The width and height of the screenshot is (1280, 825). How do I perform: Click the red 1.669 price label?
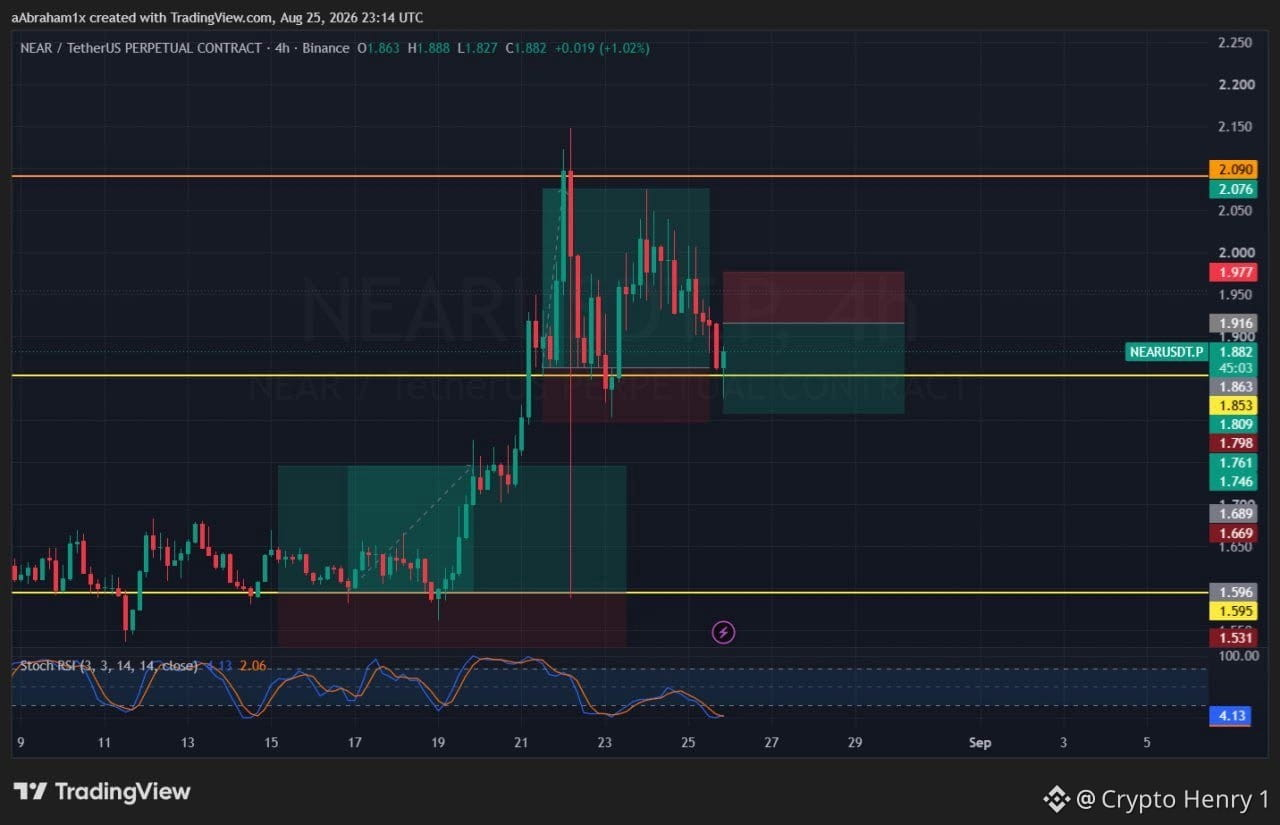[1231, 533]
